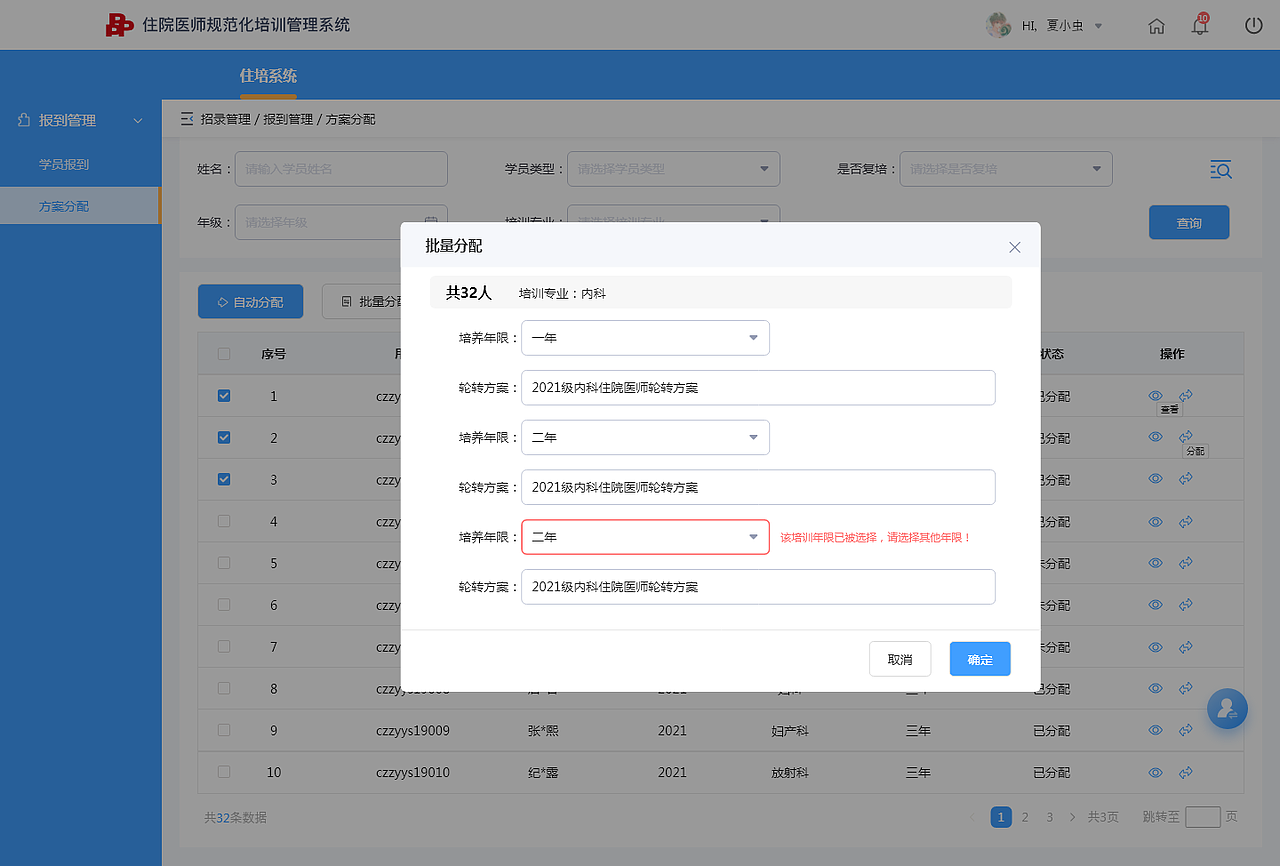Open the red-bordered 培养年限 dropdown with error
This screenshot has width=1280, height=866.
645,537
